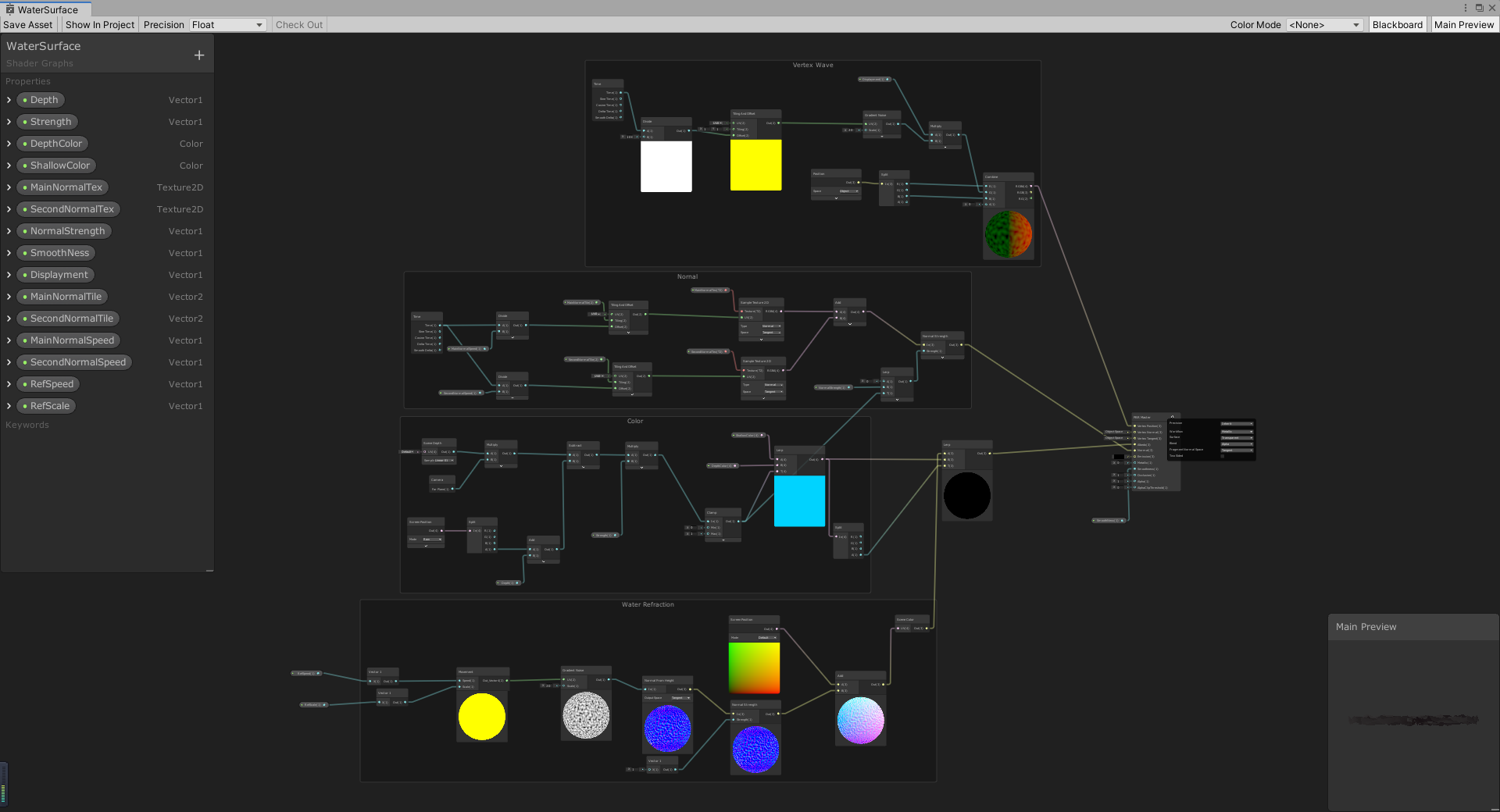Click the vertical ellipsis icon at top right

pyautogui.click(x=1466, y=8)
